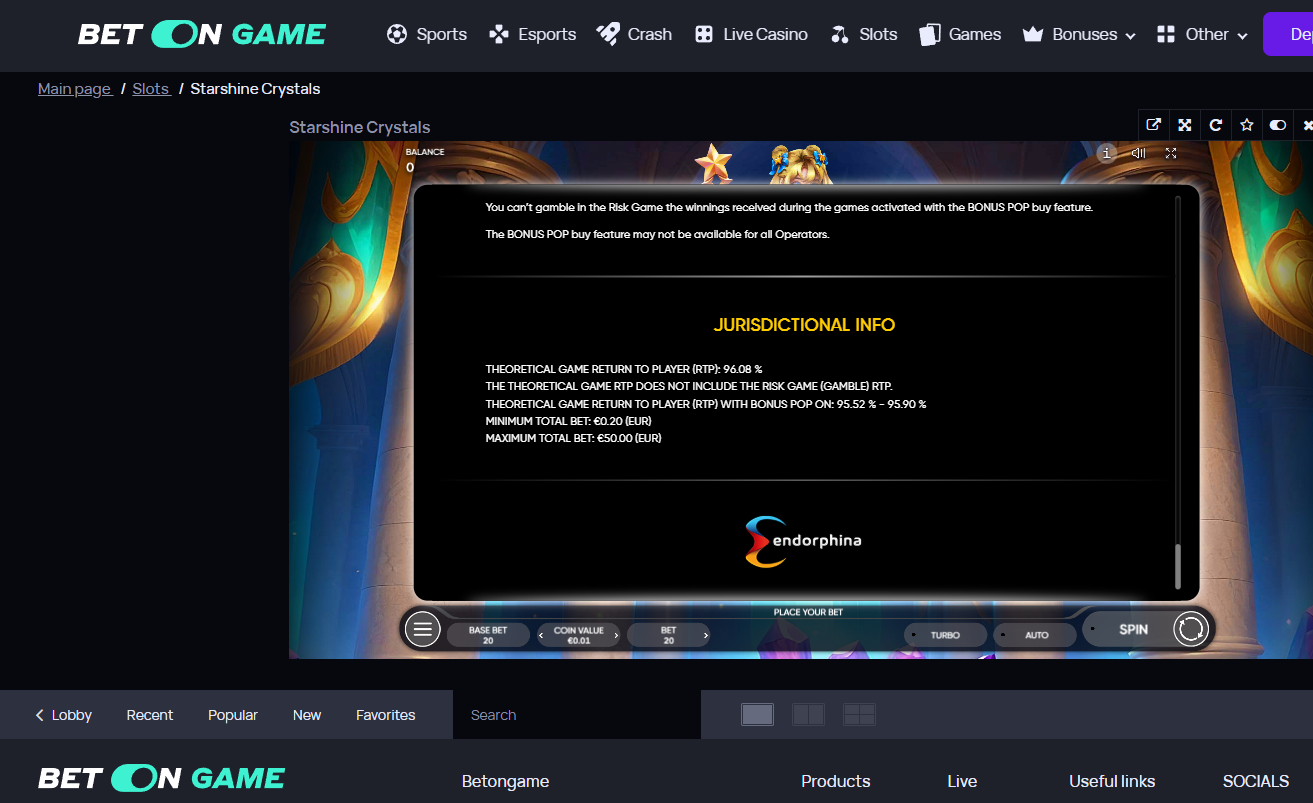Open the in-game hamburger menu
Viewport: 1313px width, 803px height.
[x=422, y=629]
